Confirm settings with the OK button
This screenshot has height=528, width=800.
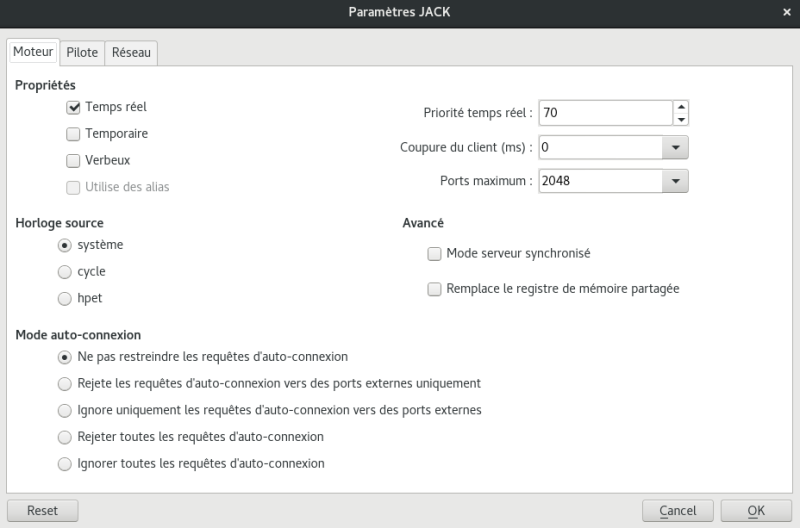(756, 511)
